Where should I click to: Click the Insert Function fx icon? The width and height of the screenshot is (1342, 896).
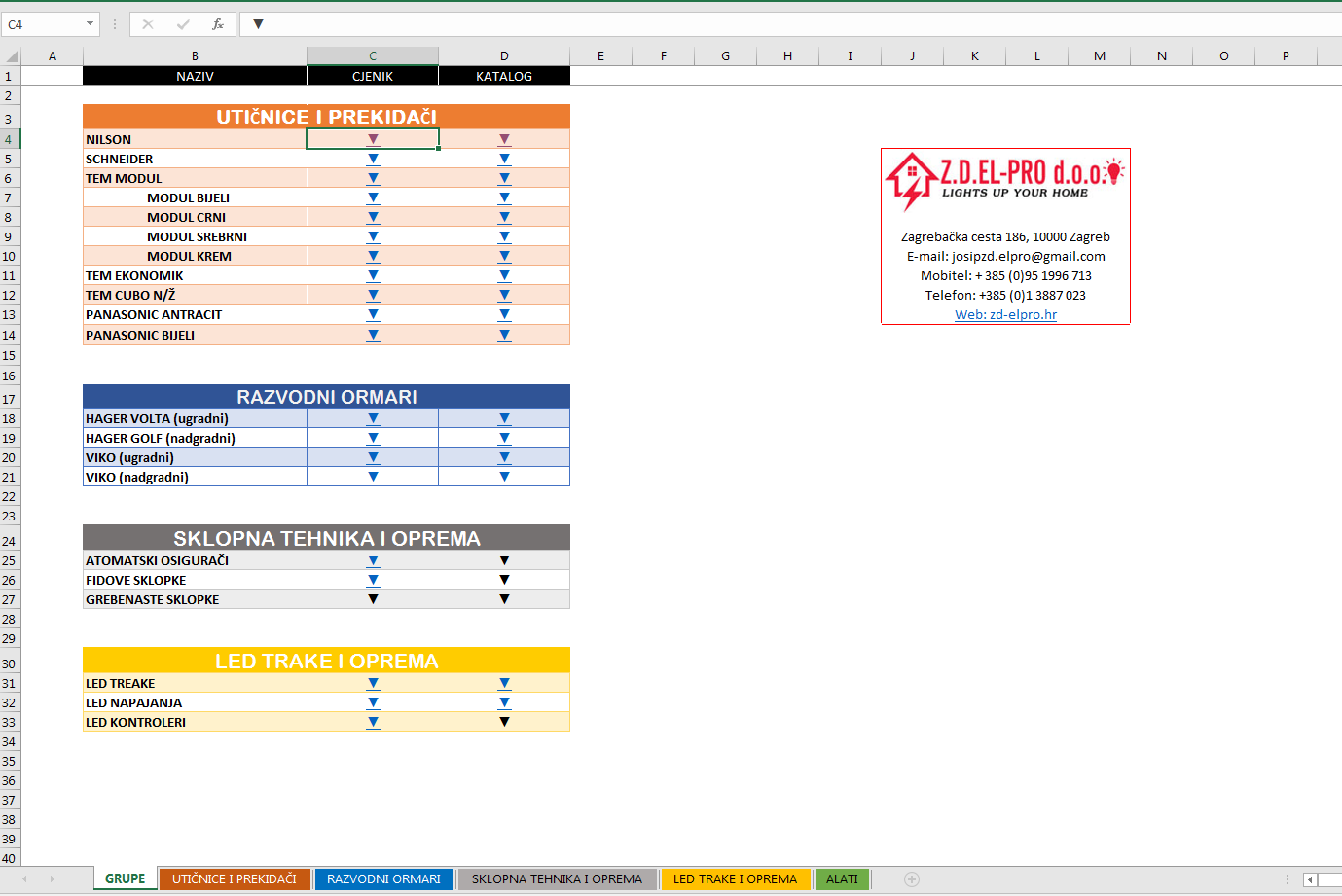[x=218, y=24]
